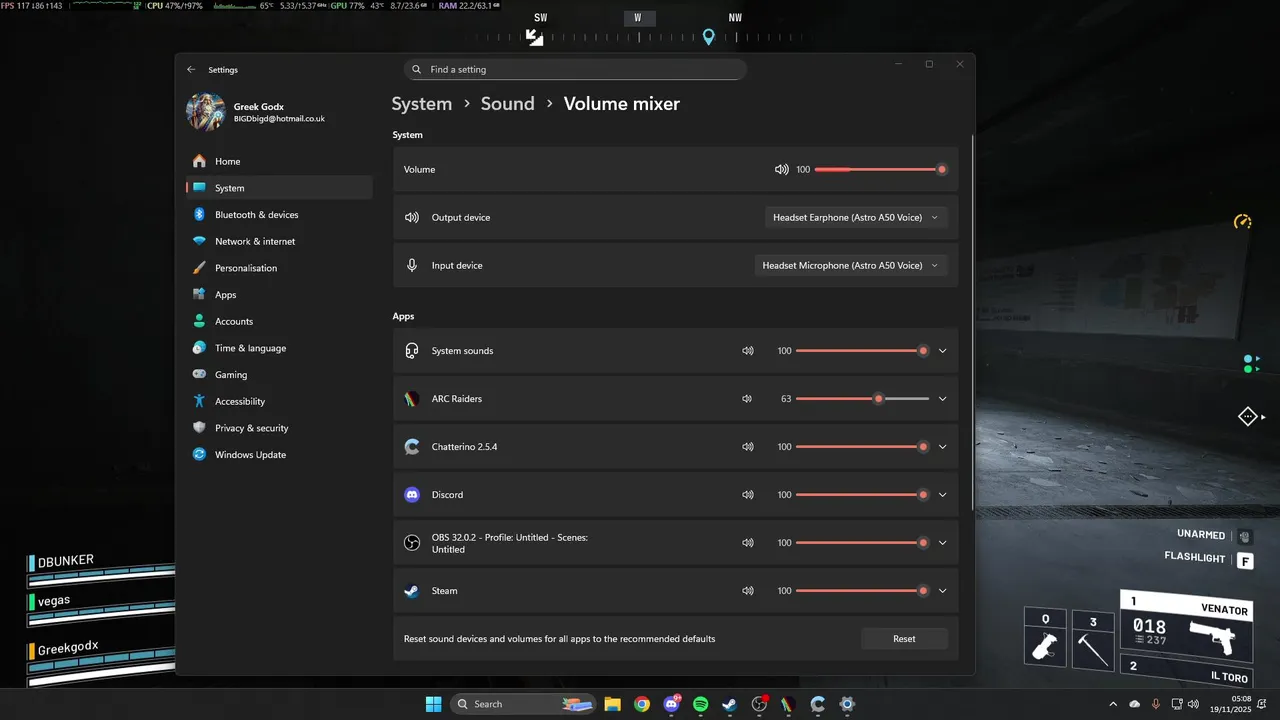This screenshot has width=1280, height=720.
Task: Expand Discord options chevron
Action: [942, 495]
